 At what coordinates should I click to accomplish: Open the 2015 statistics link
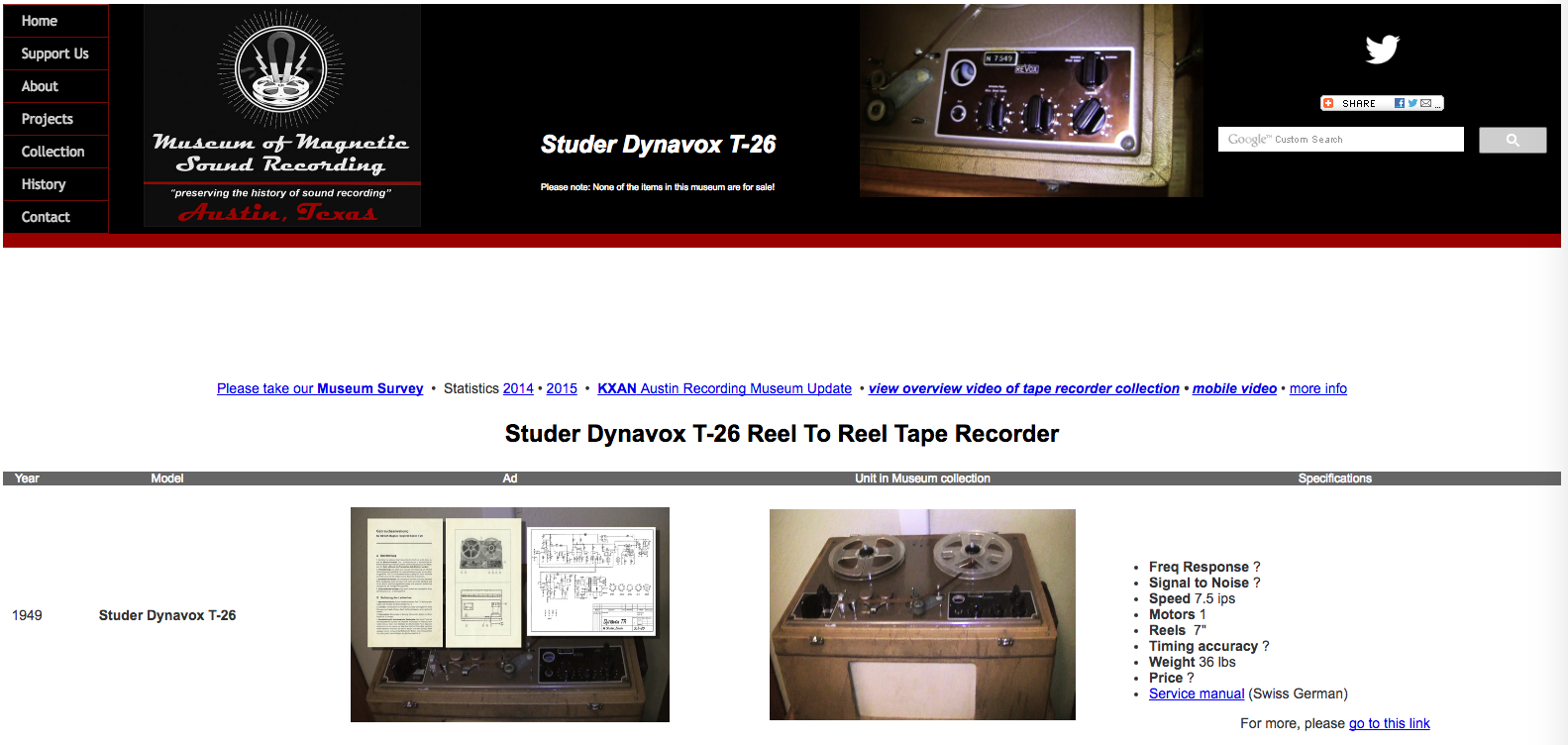coord(562,388)
